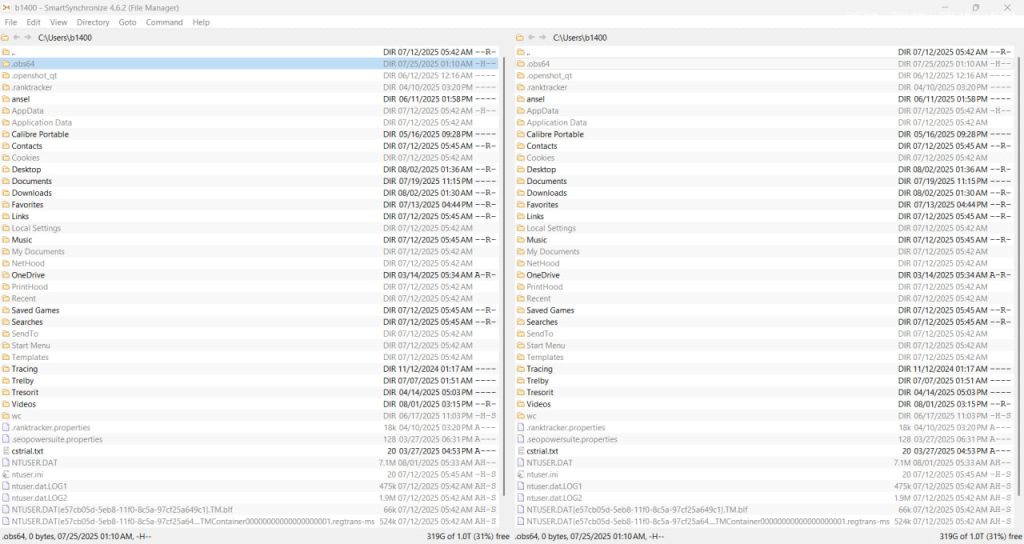Screen dimensions: 1024x544
Task: Select .ranktracker.properties file name in left pane
Action: click(51, 428)
